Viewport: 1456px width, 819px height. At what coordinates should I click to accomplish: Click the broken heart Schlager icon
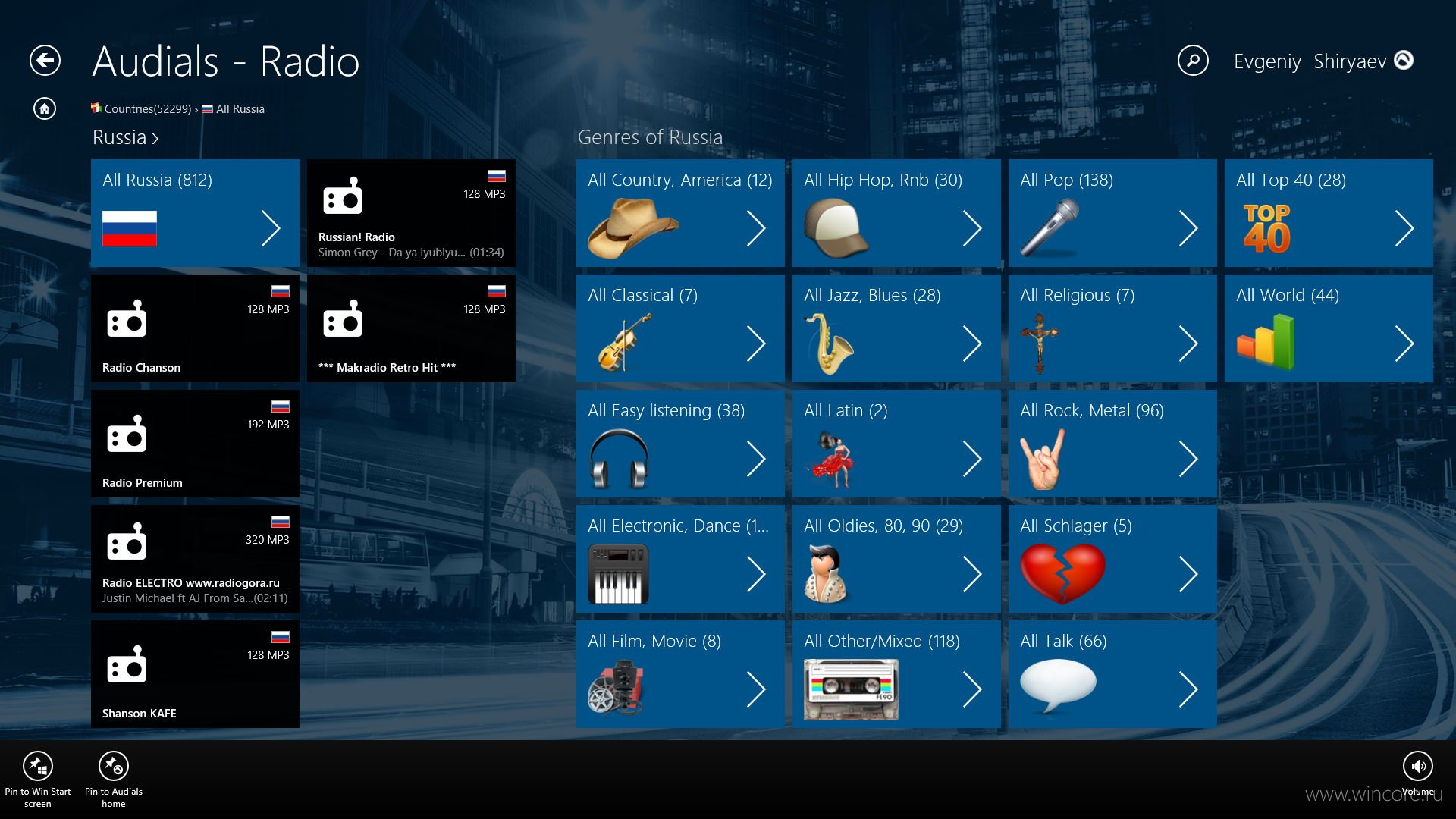tap(1062, 574)
